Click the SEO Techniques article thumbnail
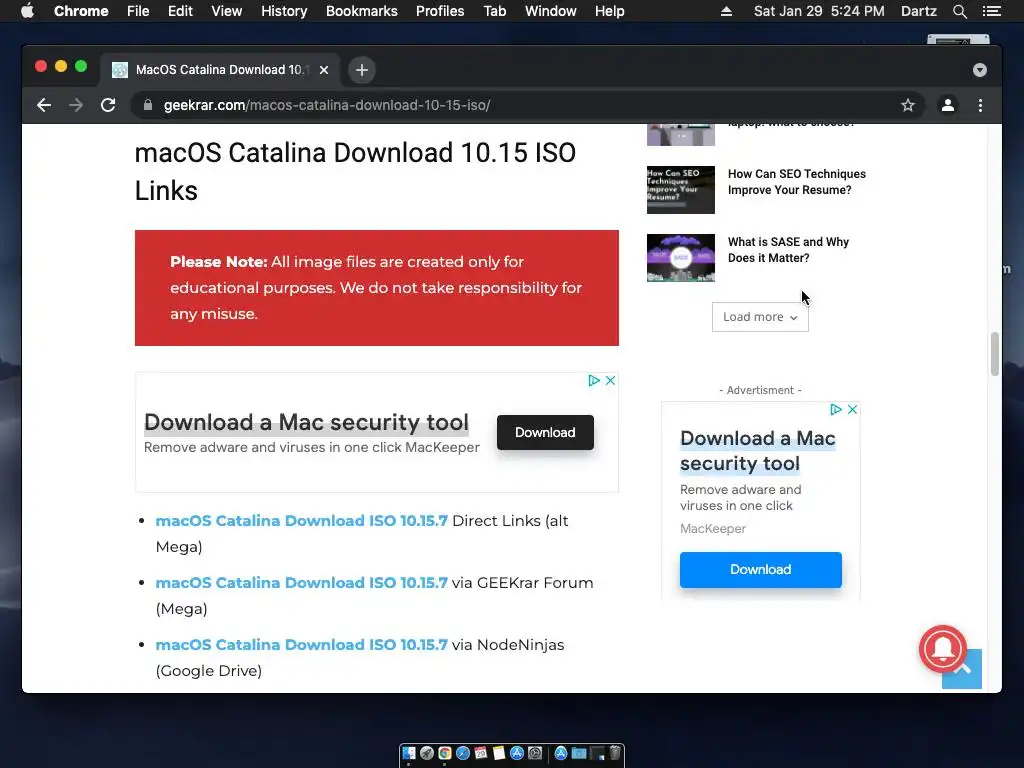 680,189
